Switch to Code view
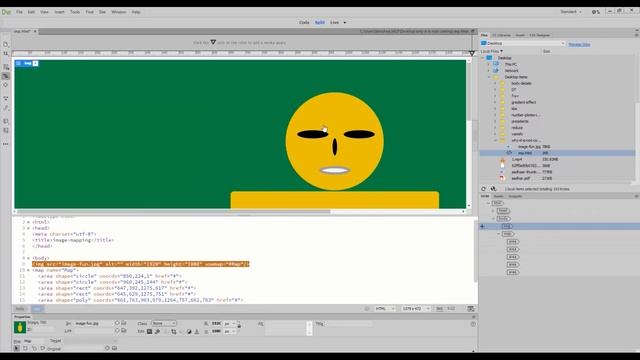The width and height of the screenshot is (640, 360). 304,22
